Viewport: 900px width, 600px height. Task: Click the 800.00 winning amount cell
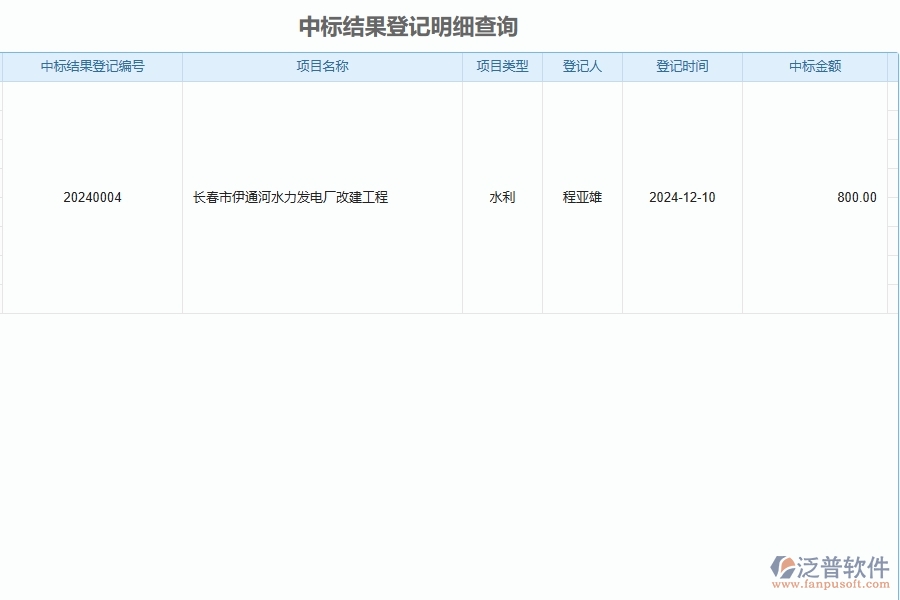856,197
